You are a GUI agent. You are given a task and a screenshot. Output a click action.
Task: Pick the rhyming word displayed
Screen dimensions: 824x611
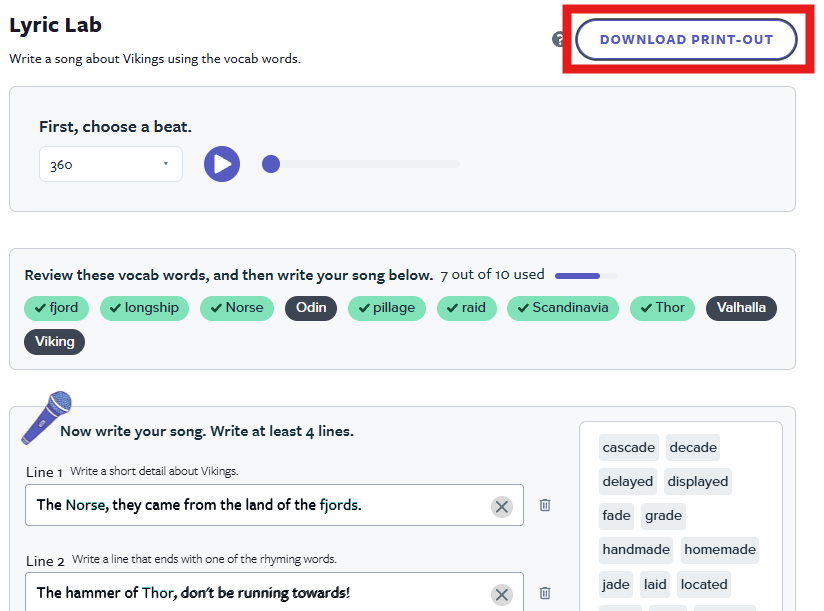[x=698, y=482]
